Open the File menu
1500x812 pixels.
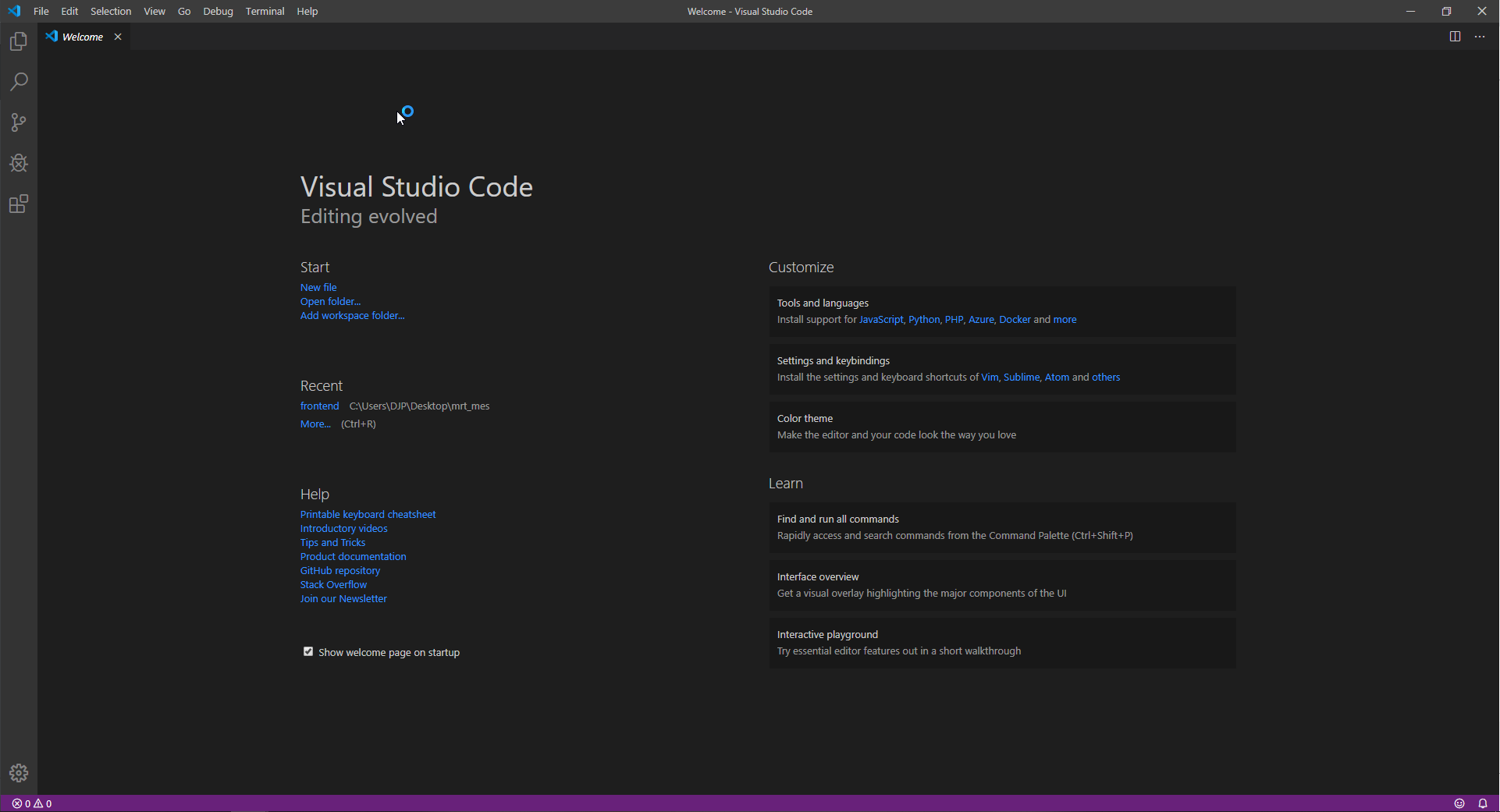41,11
